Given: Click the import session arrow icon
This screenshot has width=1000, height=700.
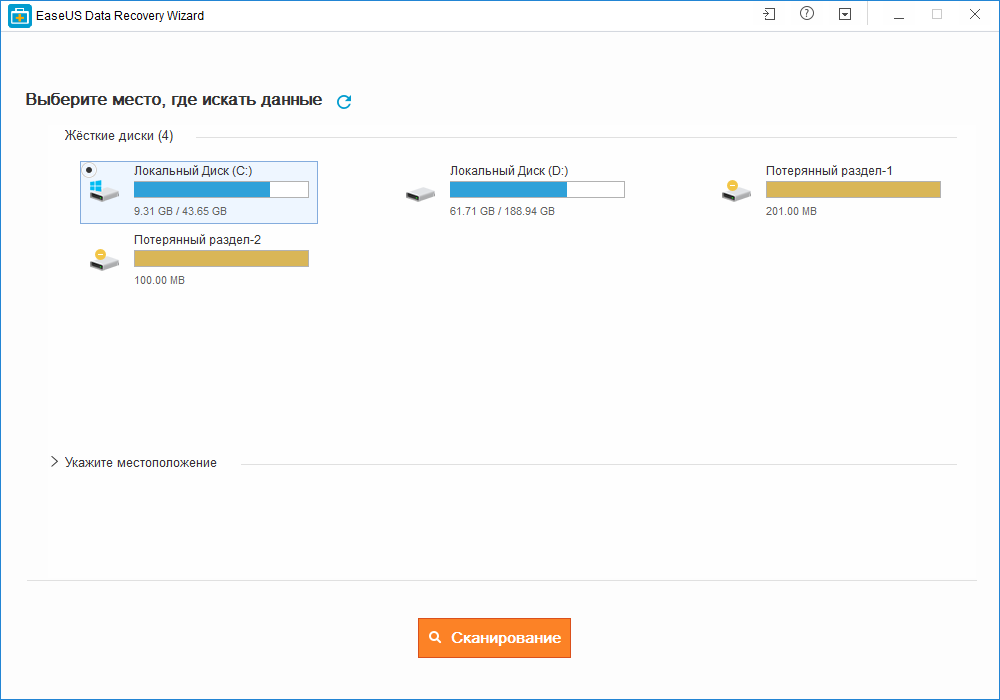Looking at the screenshot, I should (769, 14).
